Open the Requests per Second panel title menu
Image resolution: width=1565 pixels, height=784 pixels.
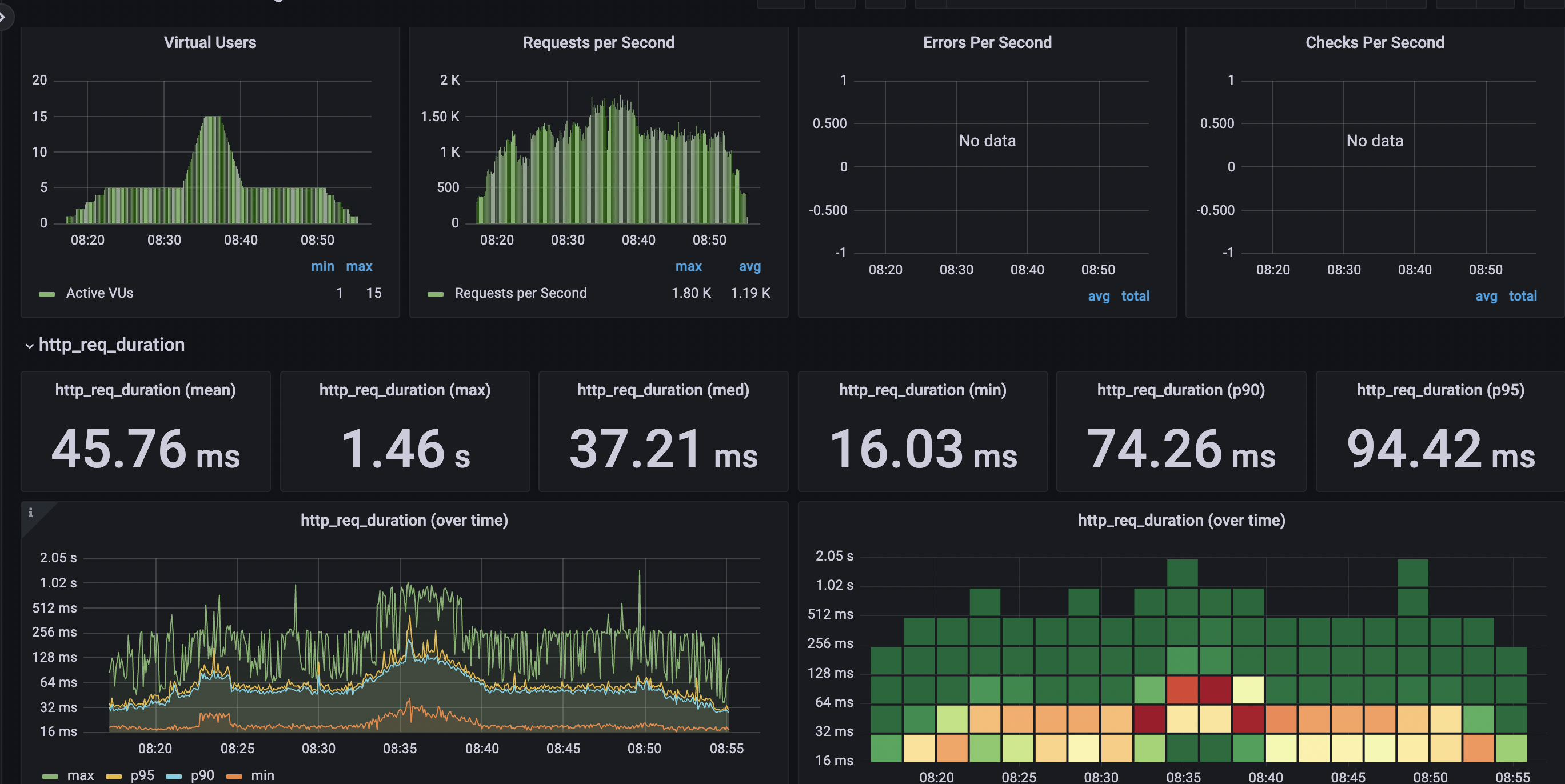click(598, 42)
